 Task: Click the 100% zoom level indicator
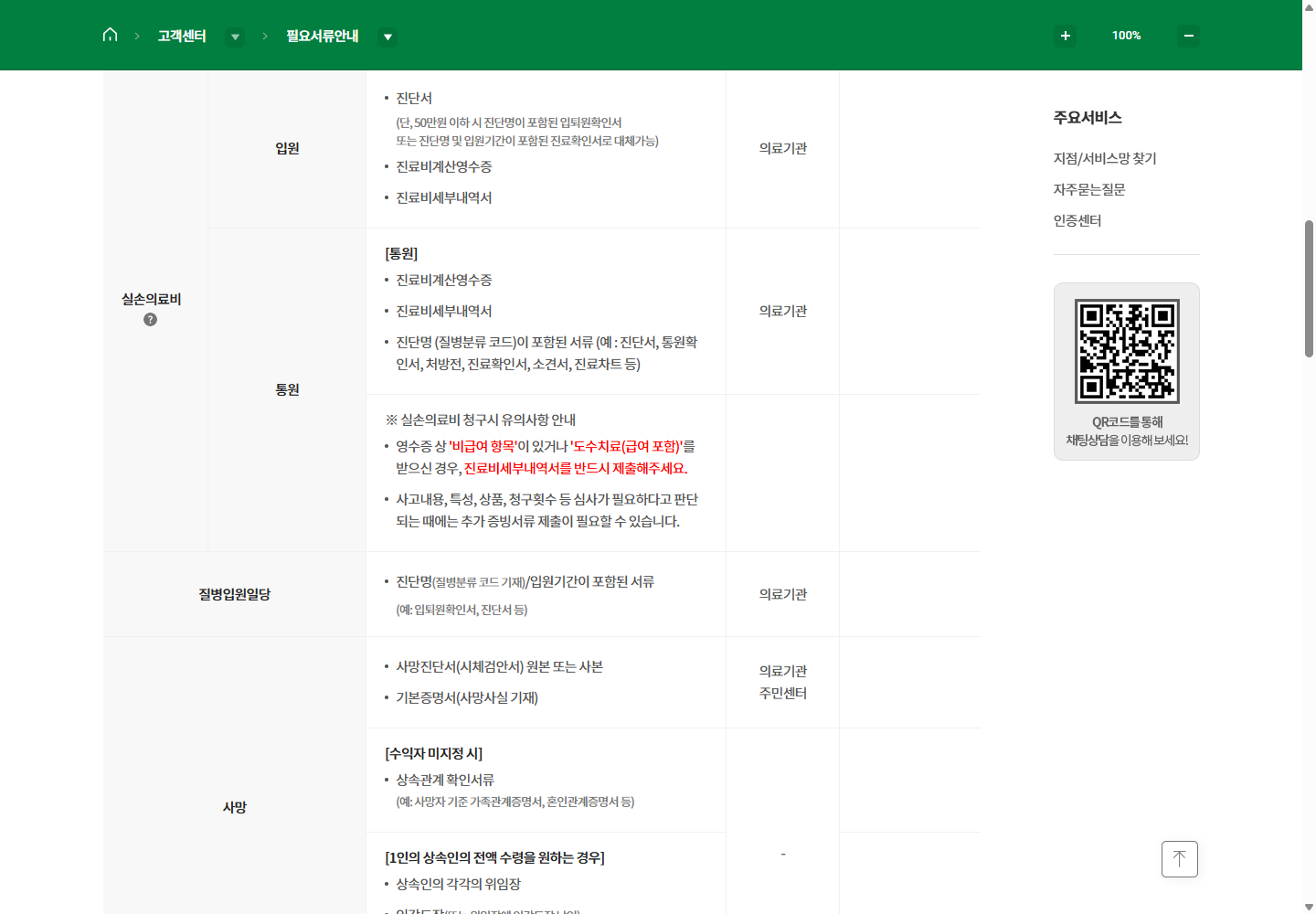click(1126, 36)
